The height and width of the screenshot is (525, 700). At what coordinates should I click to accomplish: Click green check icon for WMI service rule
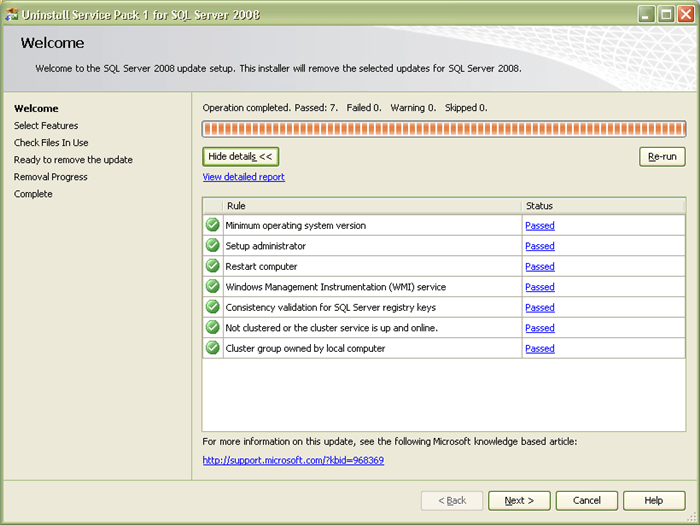tap(212, 286)
